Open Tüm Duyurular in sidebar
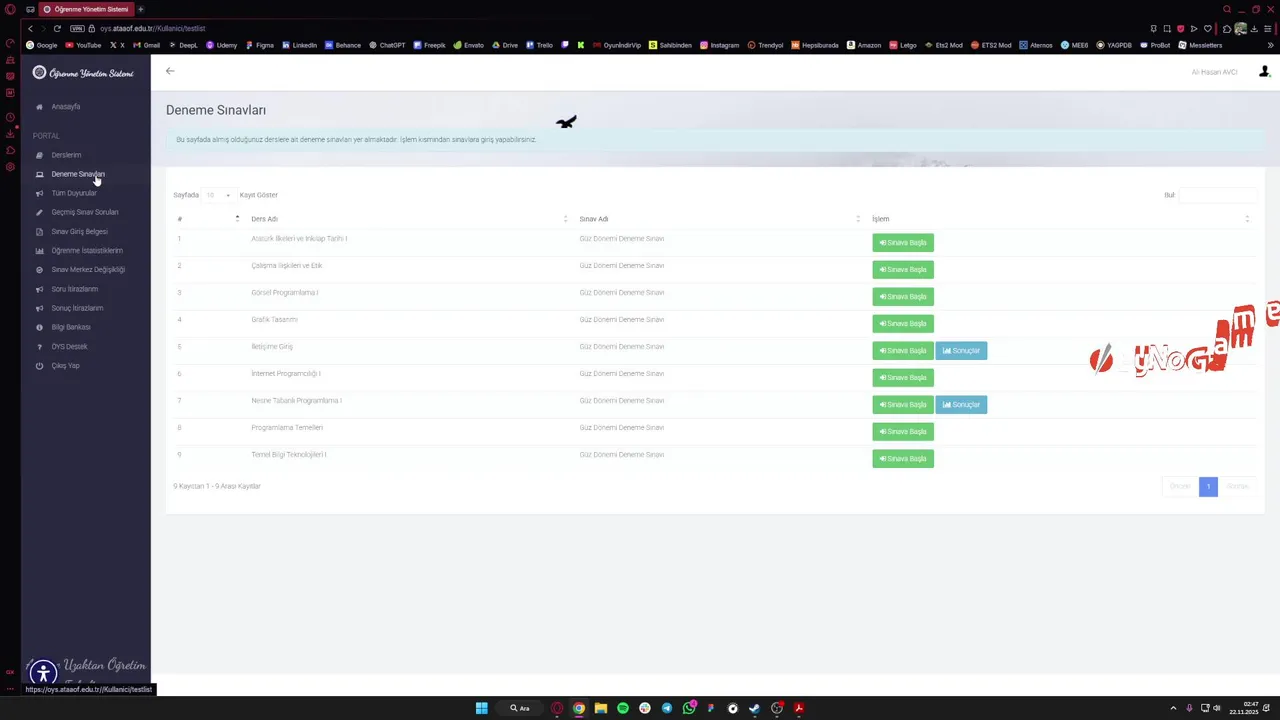Screen dimensions: 1280x720 73,193
